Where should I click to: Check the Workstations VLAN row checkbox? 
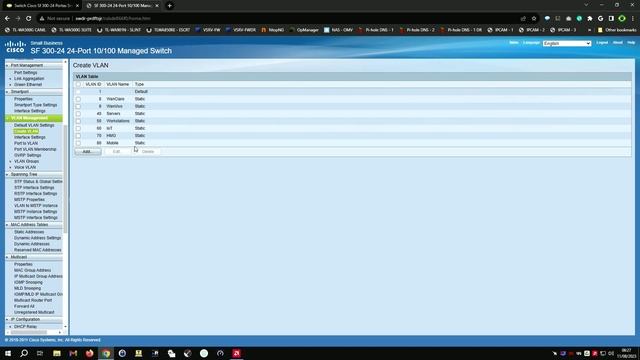pyautogui.click(x=78, y=121)
